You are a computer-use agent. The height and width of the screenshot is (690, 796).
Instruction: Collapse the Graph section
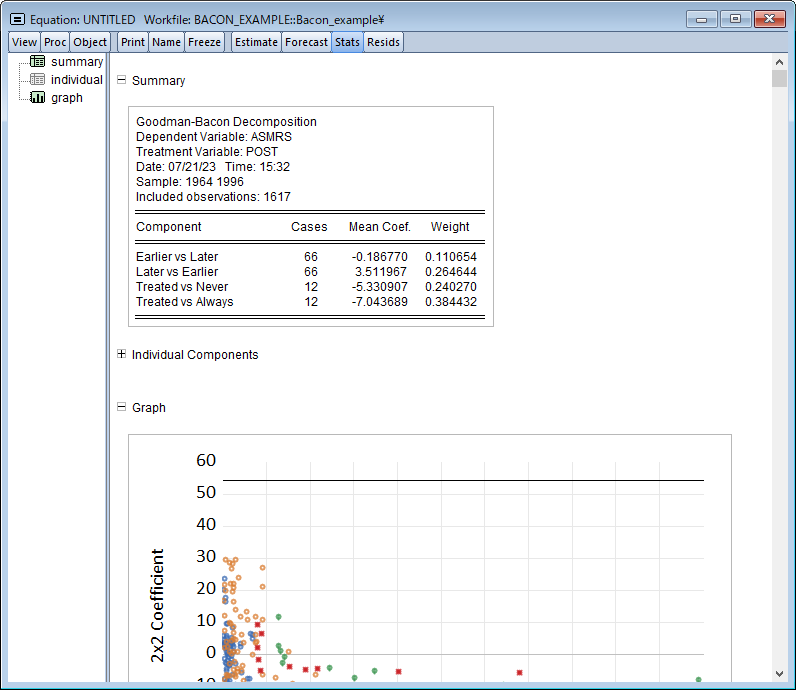[121, 407]
